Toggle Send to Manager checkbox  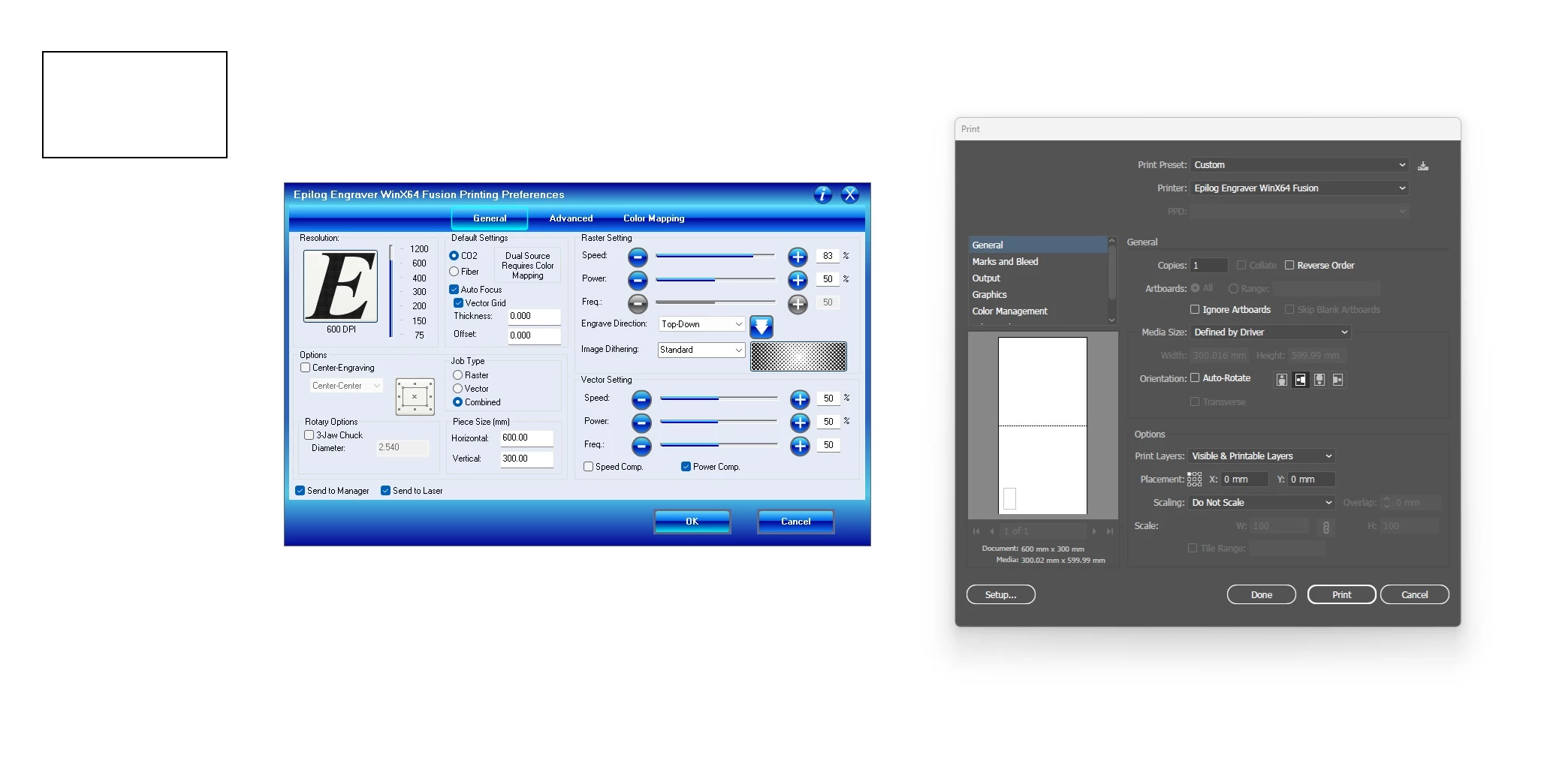point(300,491)
